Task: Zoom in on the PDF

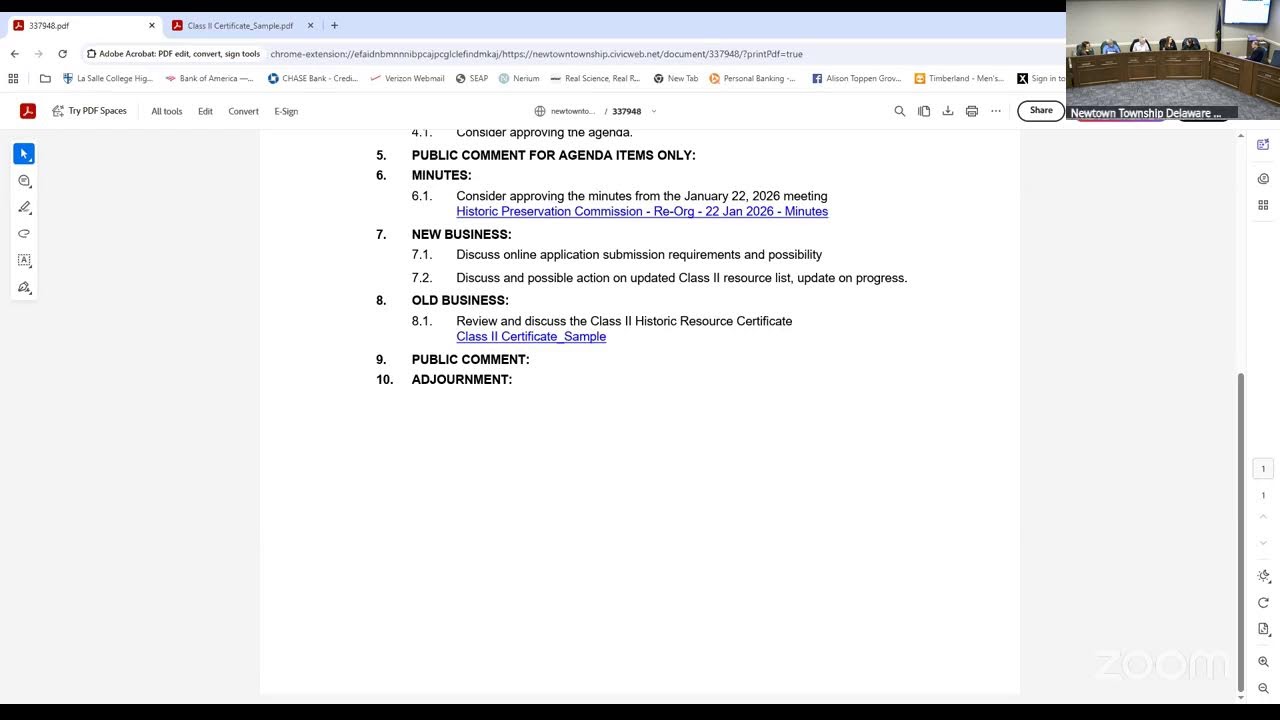Action: click(x=1263, y=662)
